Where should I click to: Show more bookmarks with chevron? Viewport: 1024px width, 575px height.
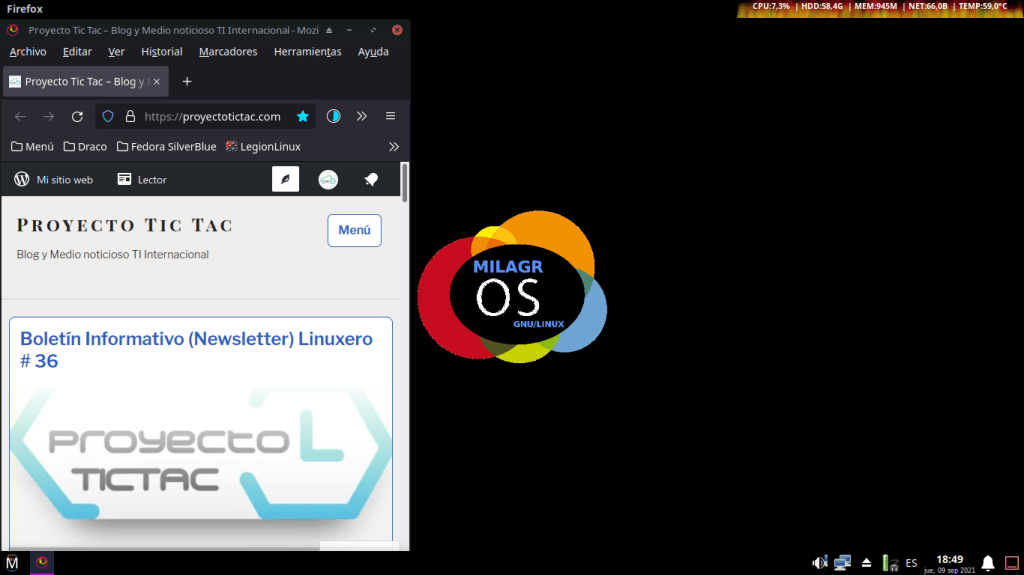point(393,146)
